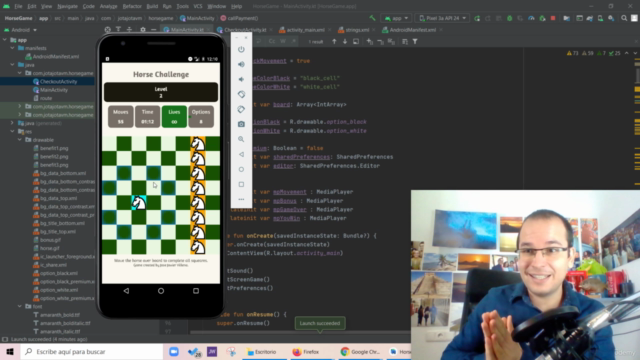Open SDK Manager icon in toolbar
Image resolution: width=640 pixels, height=360 pixels.
[x=611, y=18]
